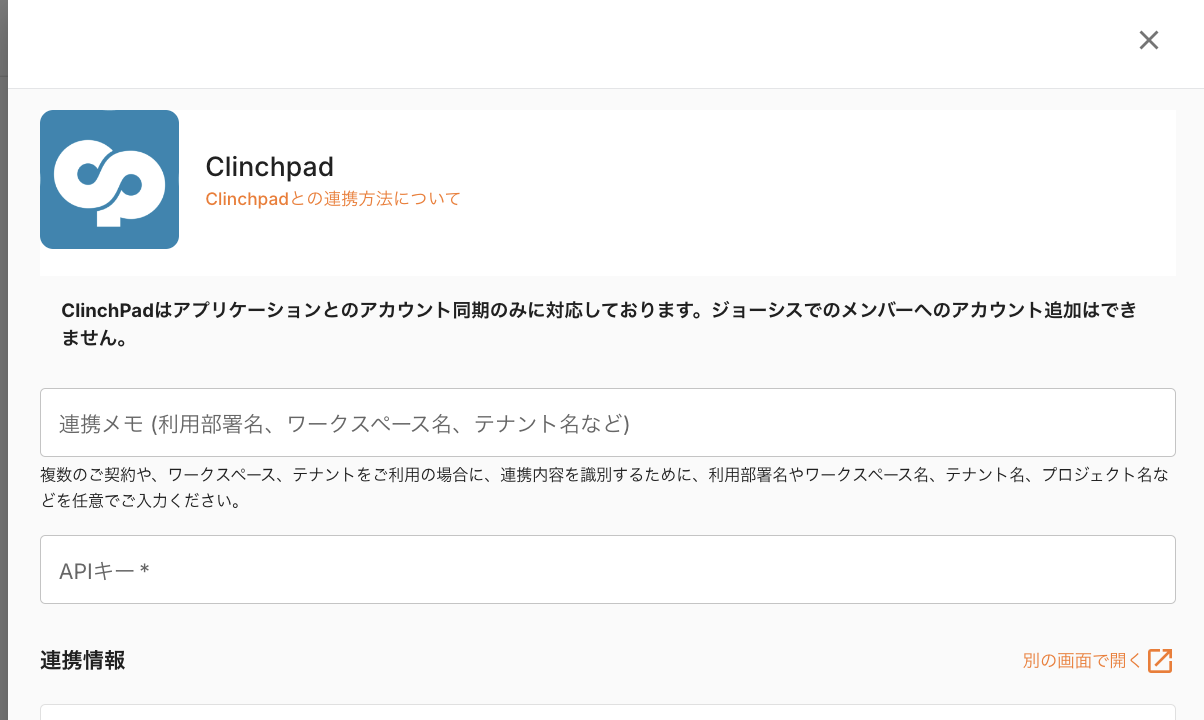
Task: Click the white infinity symbol inside the logo
Action: pyautogui.click(x=109, y=180)
